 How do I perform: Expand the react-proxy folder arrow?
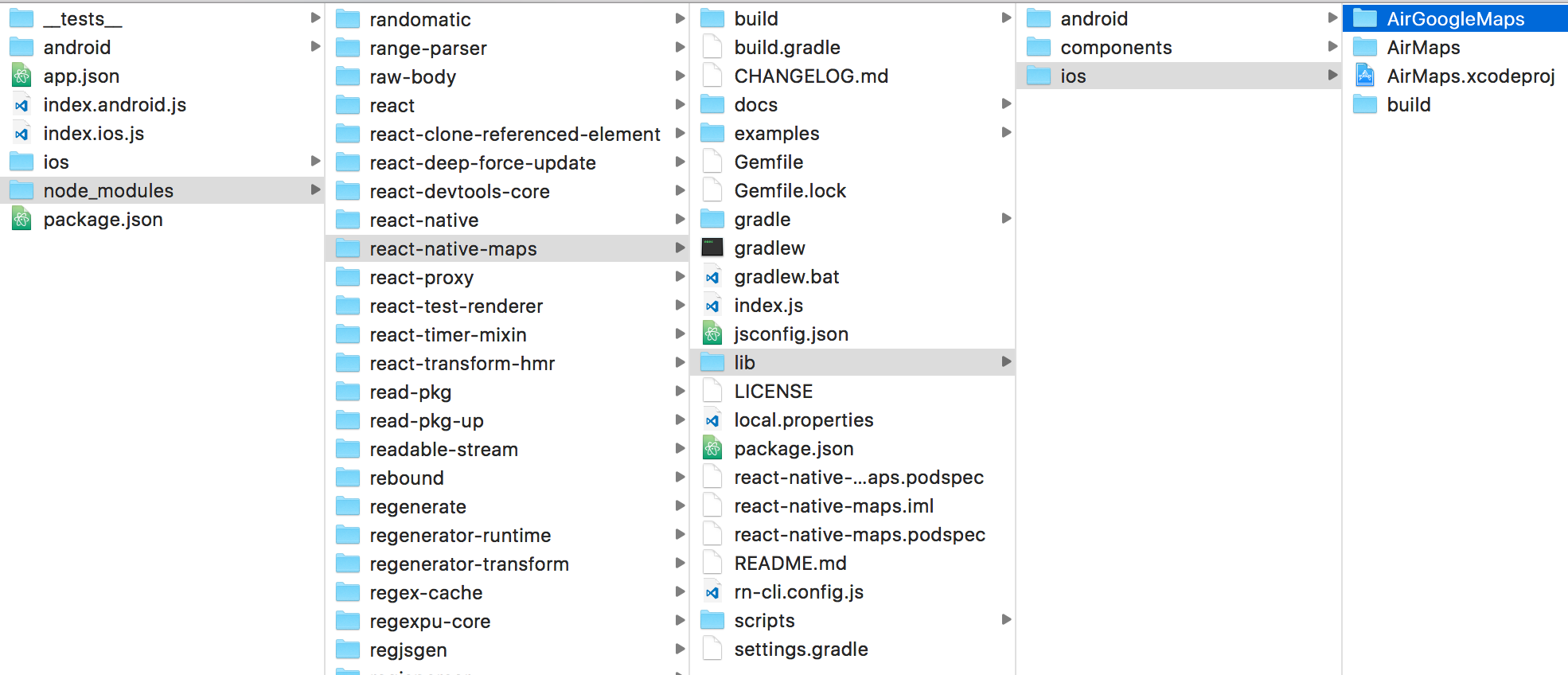(680, 276)
